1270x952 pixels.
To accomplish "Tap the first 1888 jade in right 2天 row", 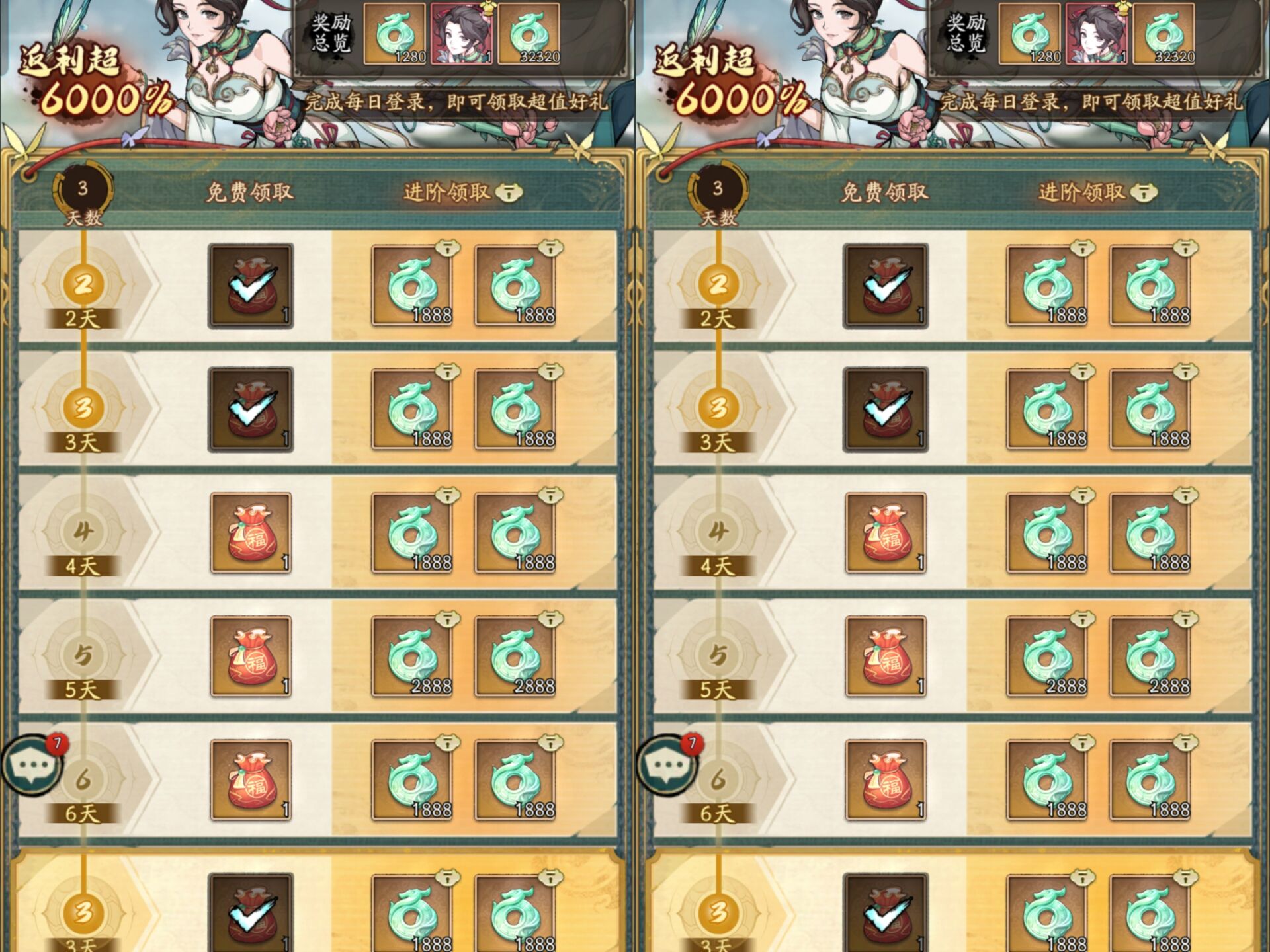I will tap(1047, 286).
